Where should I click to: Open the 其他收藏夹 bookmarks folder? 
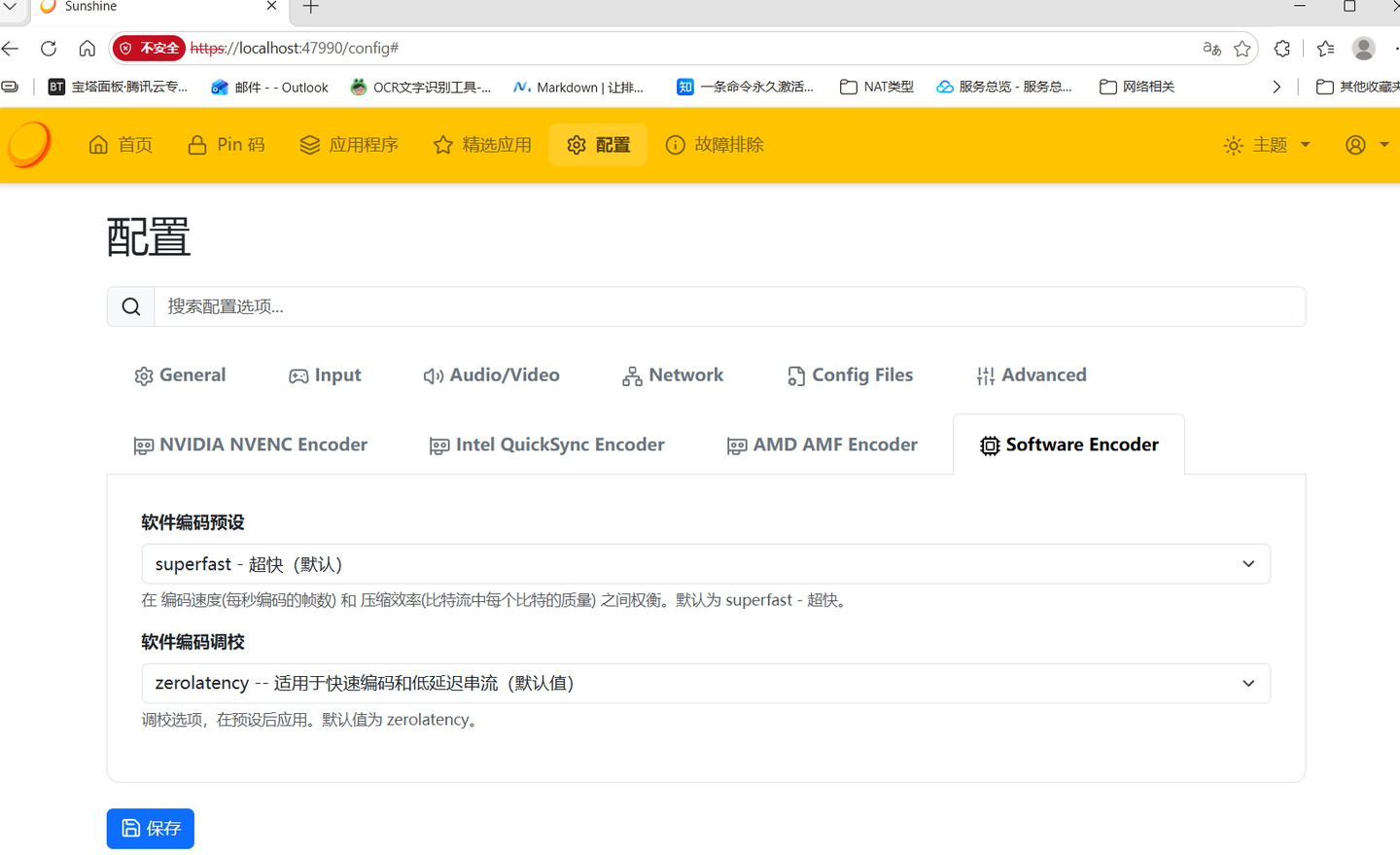(x=1357, y=87)
